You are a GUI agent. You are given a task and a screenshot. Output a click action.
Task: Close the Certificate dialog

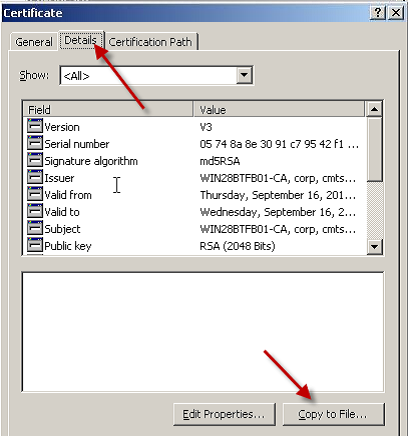click(396, 13)
